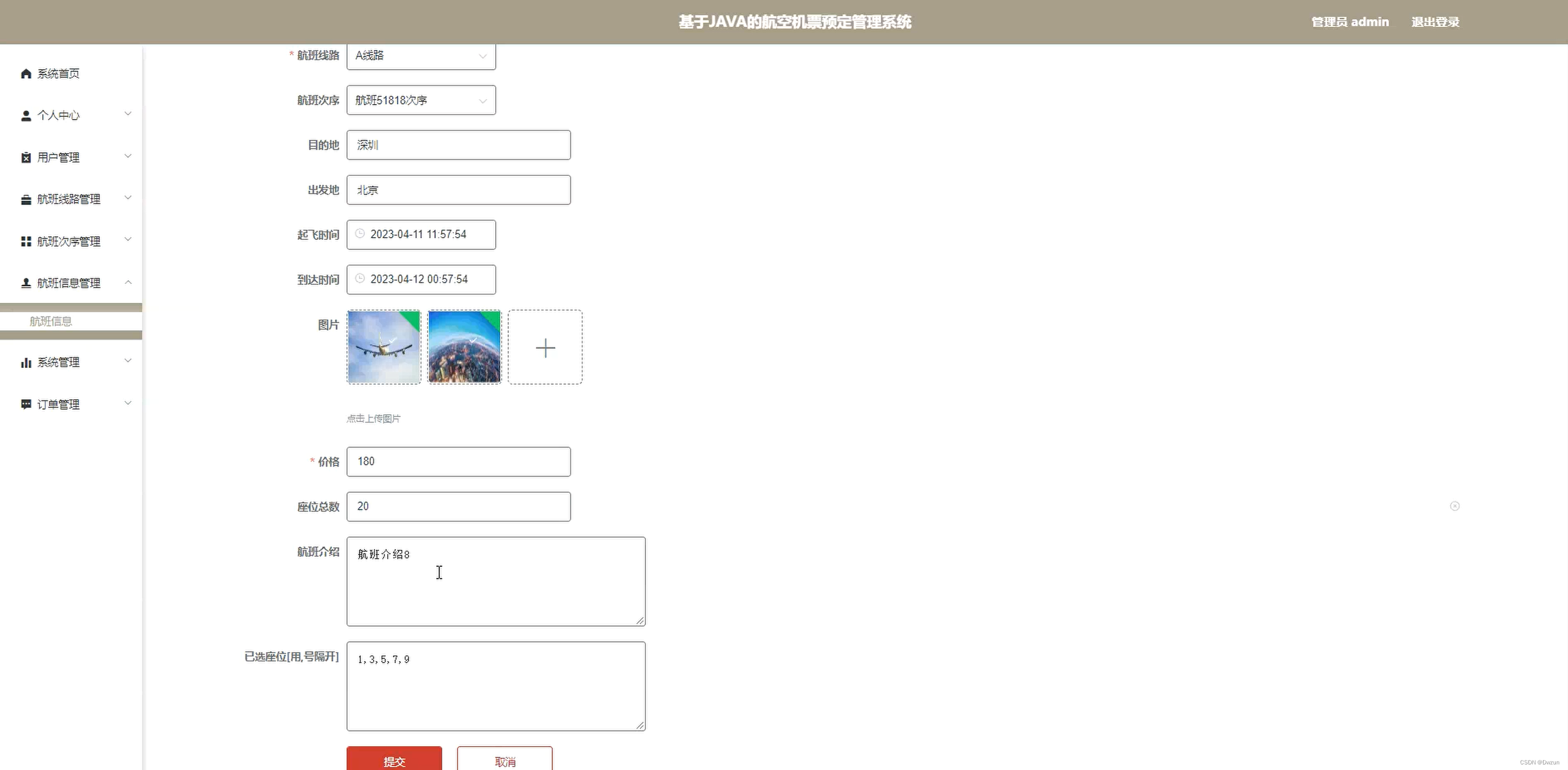Expand the 航班次序管理 menu chevron
Image resolution: width=1568 pixels, height=770 pixels.
point(128,239)
